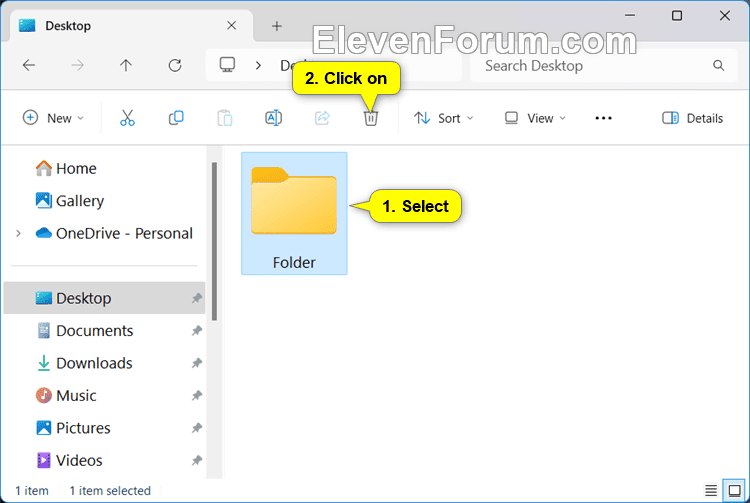This screenshot has height=503, width=750.
Task: Click the Copy icon in toolbar
Action: click(x=176, y=118)
